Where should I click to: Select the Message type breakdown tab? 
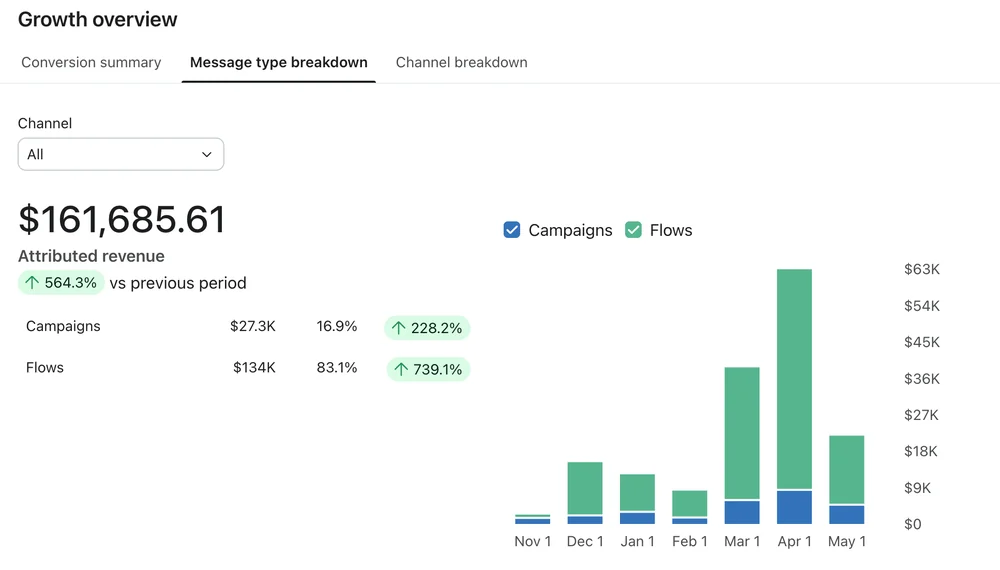point(279,62)
